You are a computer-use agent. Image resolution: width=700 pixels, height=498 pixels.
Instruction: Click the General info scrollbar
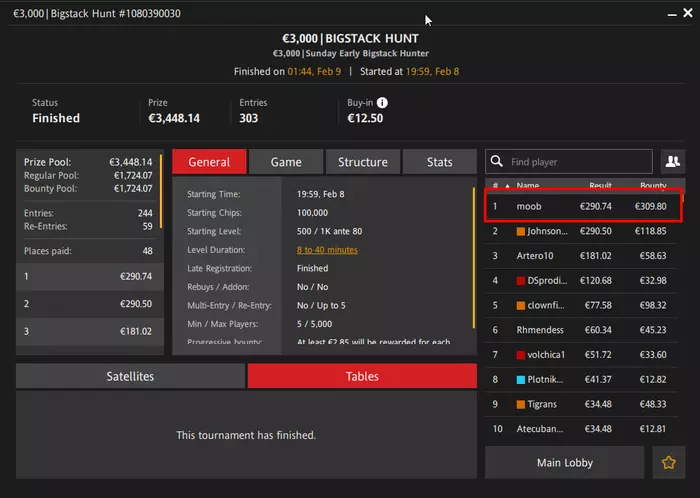(474, 258)
